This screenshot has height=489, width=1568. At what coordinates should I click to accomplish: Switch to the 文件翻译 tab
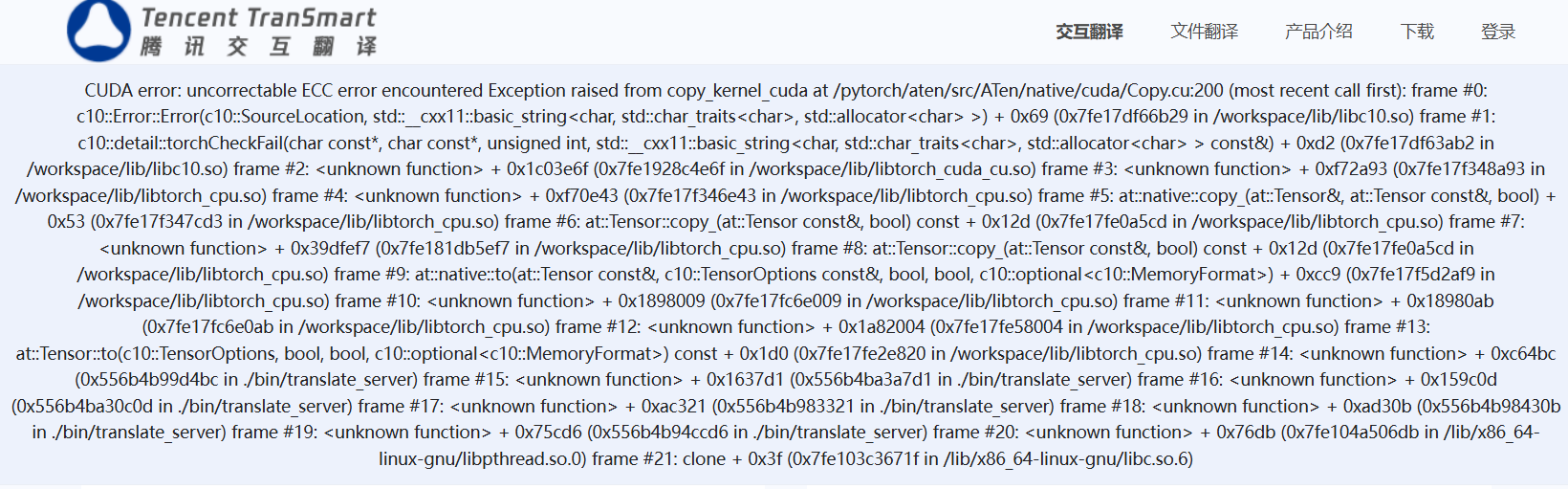coord(1204,32)
